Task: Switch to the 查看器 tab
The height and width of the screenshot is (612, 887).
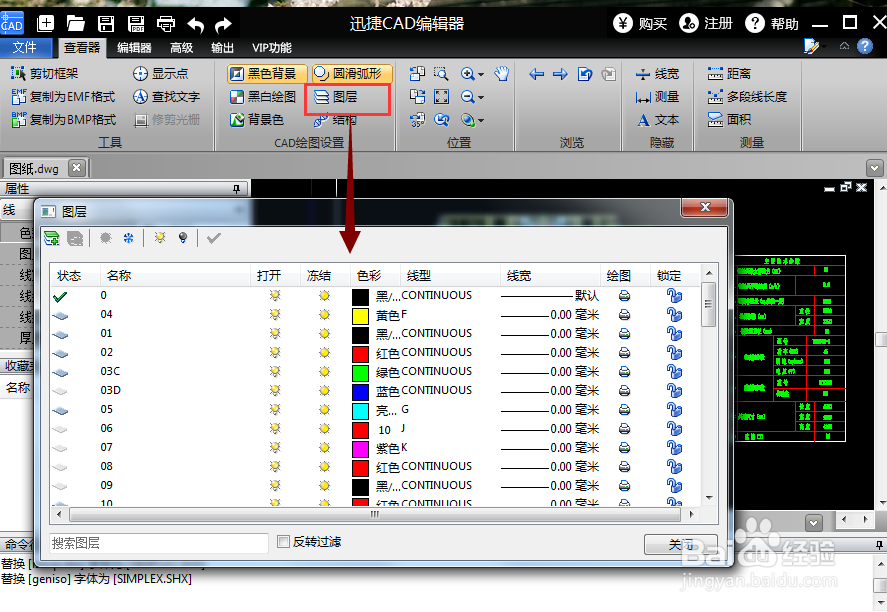Action: tap(82, 48)
